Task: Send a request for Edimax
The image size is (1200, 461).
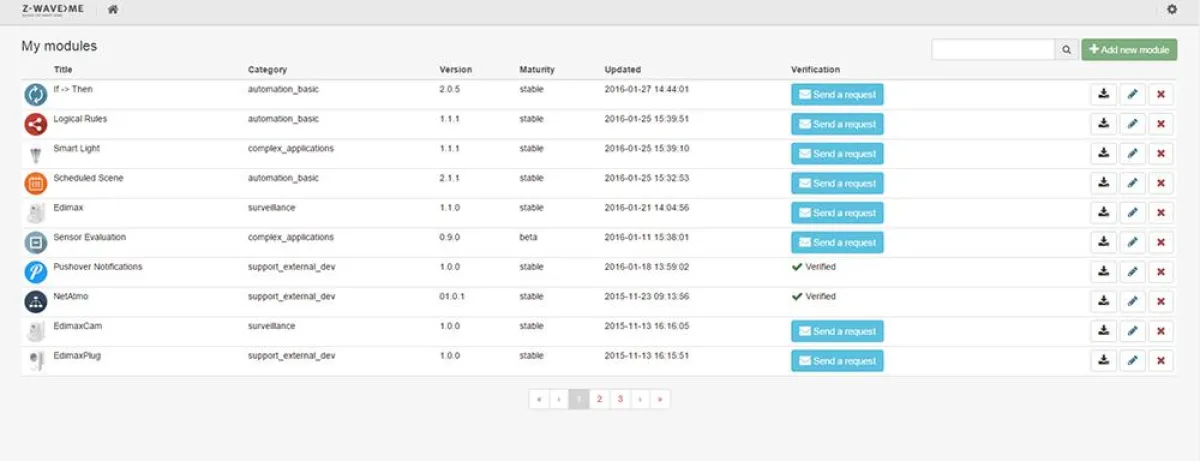Action: (837, 213)
